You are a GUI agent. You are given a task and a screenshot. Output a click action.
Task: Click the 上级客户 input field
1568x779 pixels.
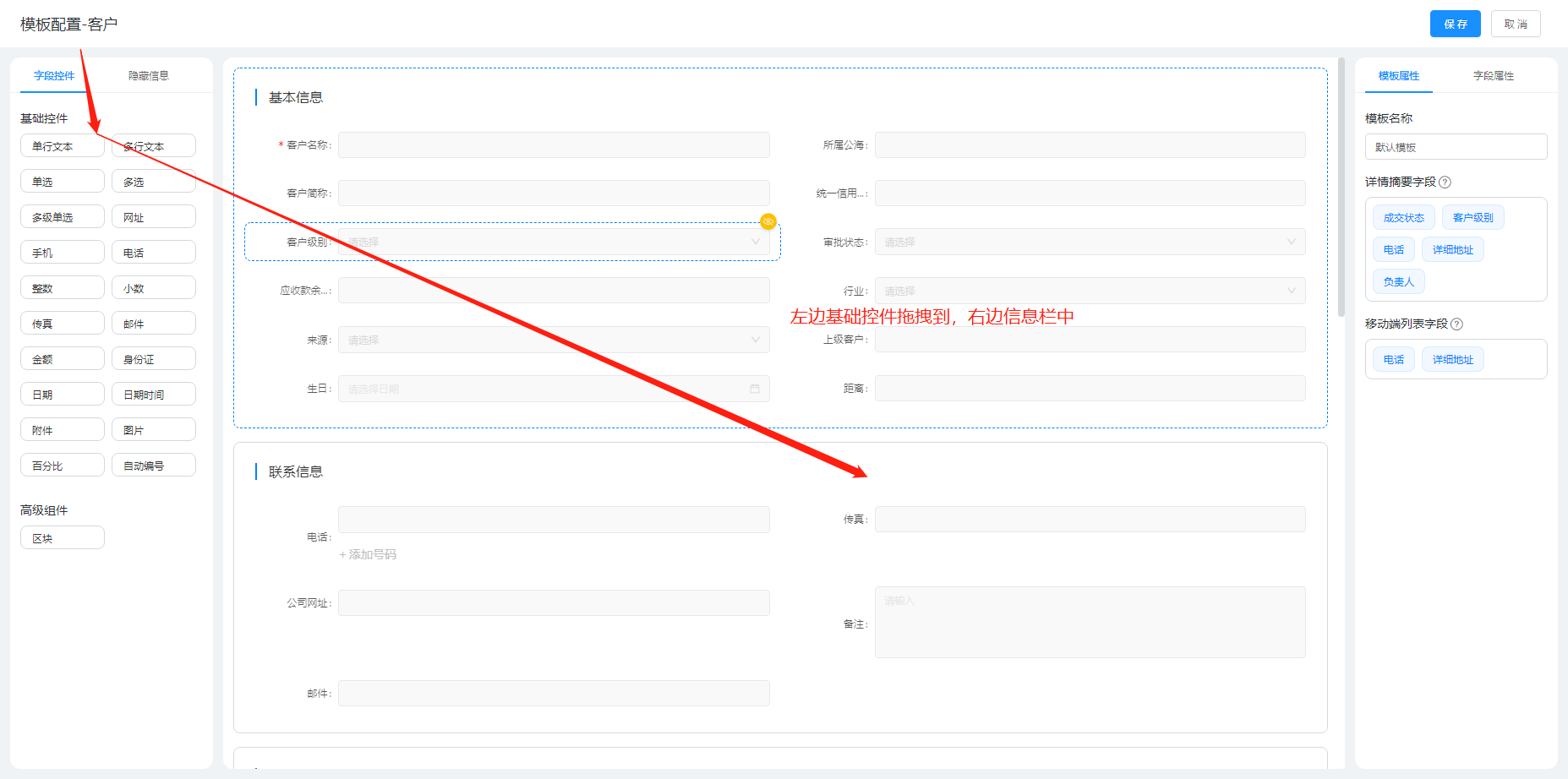(1090, 339)
